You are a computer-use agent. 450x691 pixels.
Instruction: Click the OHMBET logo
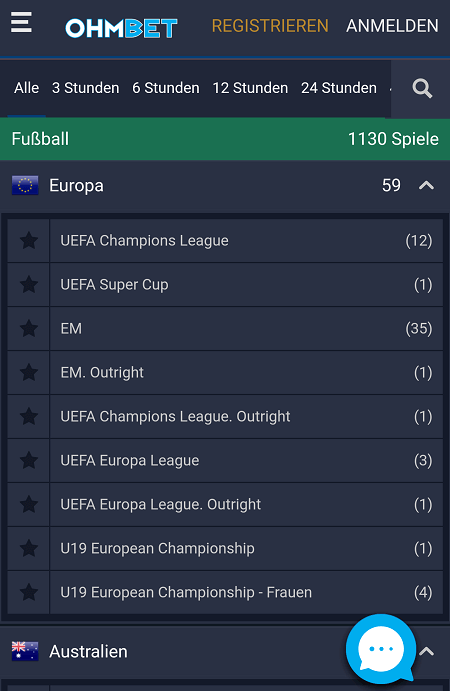tap(121, 28)
